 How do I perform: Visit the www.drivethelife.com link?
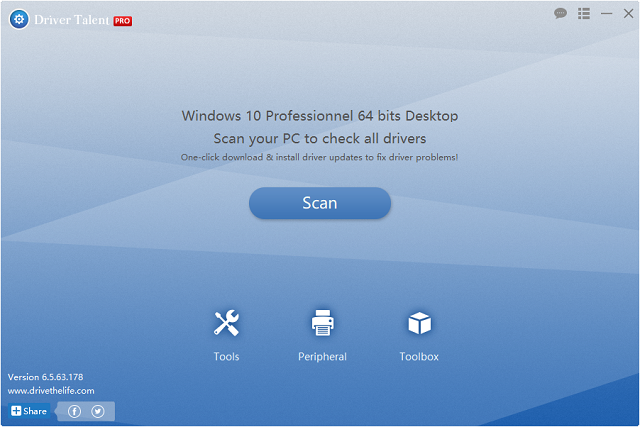pyautogui.click(x=51, y=391)
